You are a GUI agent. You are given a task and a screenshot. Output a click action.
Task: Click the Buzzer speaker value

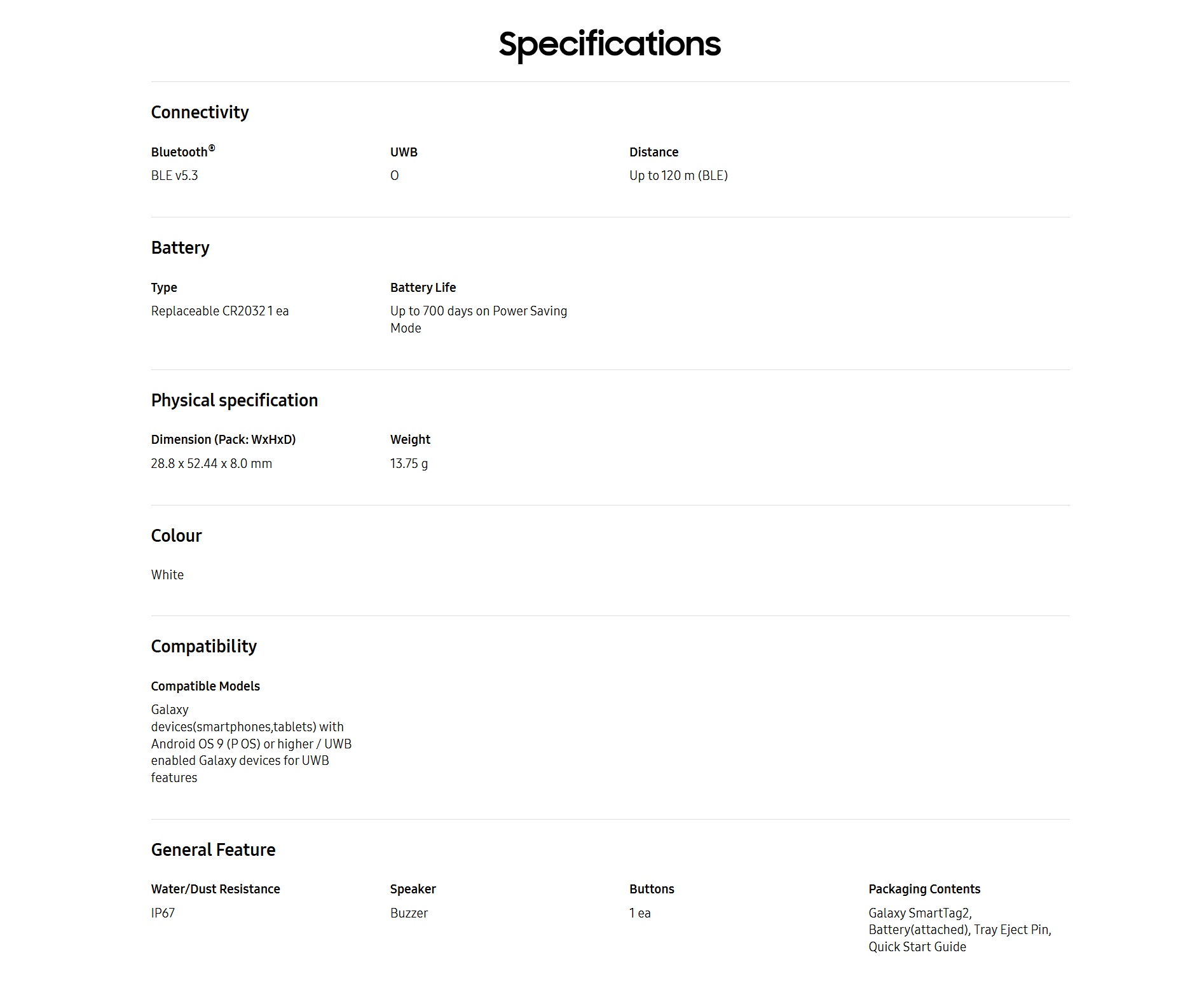pyautogui.click(x=409, y=913)
